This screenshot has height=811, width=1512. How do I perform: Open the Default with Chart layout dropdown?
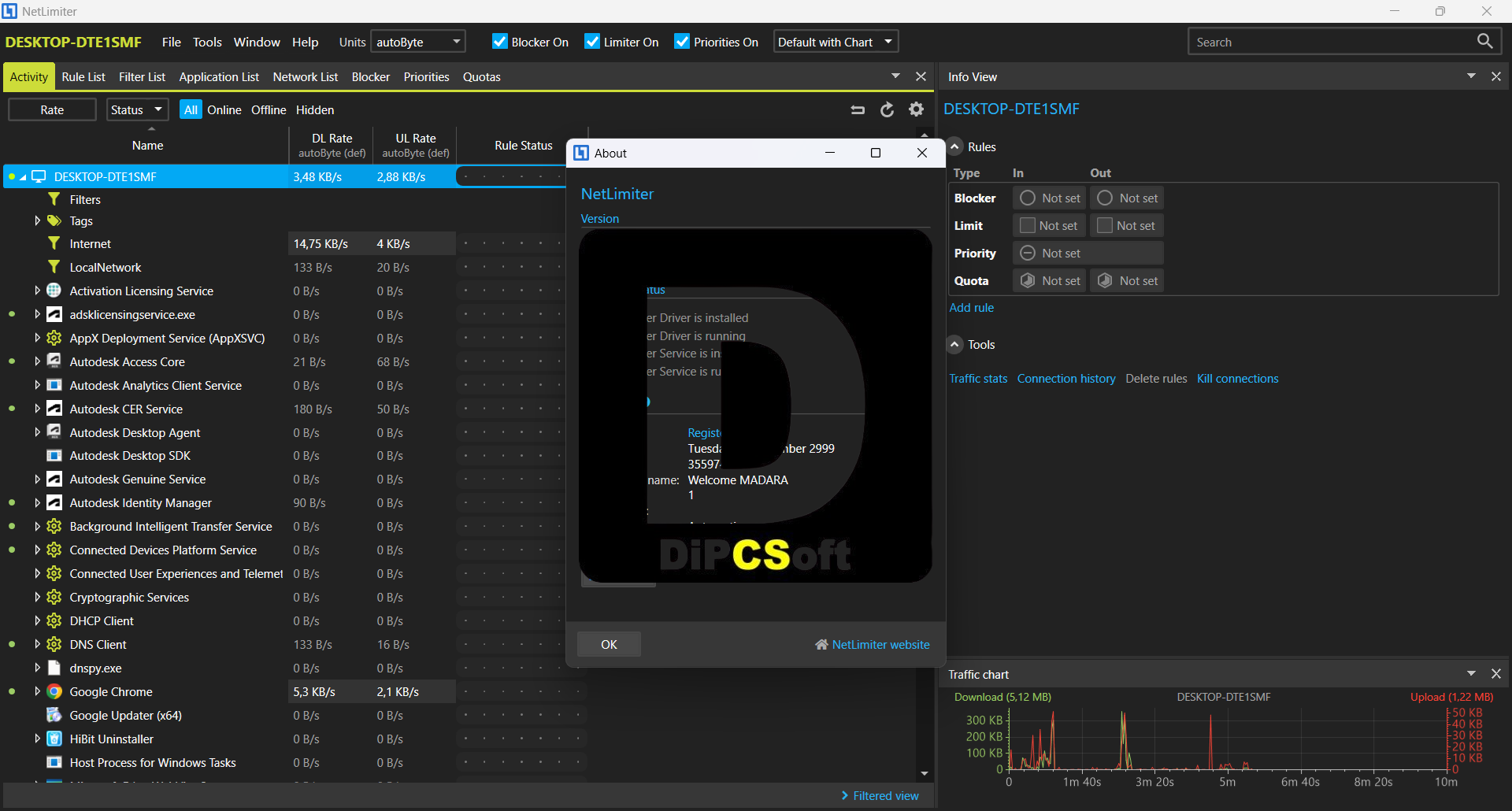tap(836, 42)
